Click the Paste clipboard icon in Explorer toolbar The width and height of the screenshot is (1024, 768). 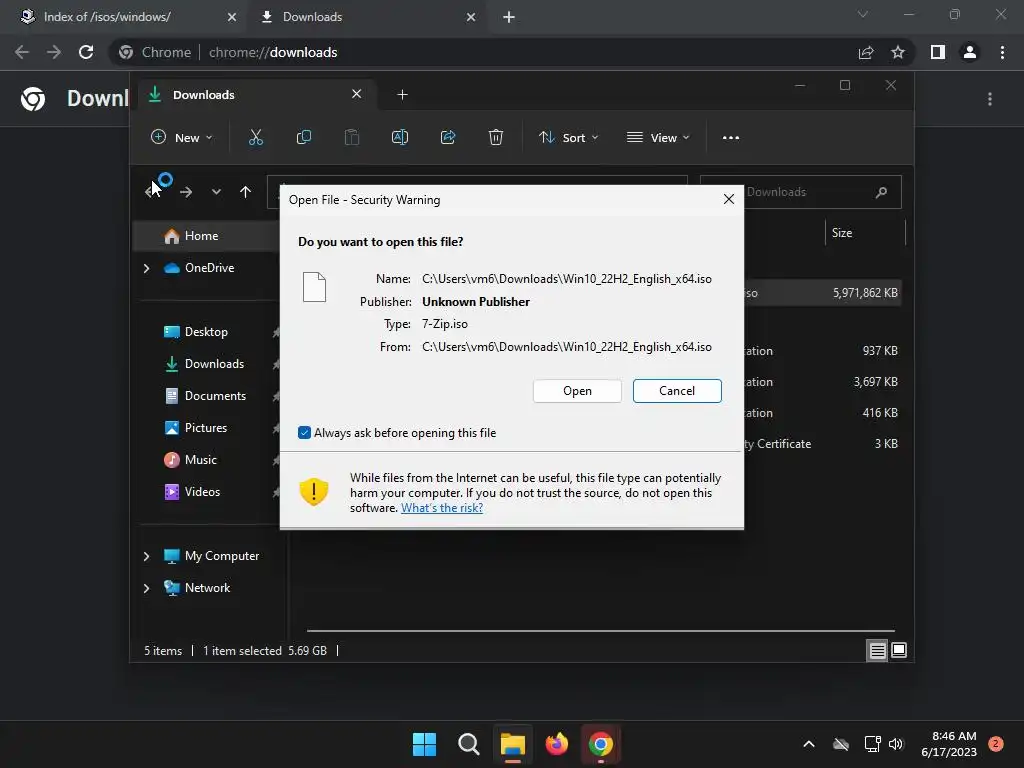pos(351,137)
